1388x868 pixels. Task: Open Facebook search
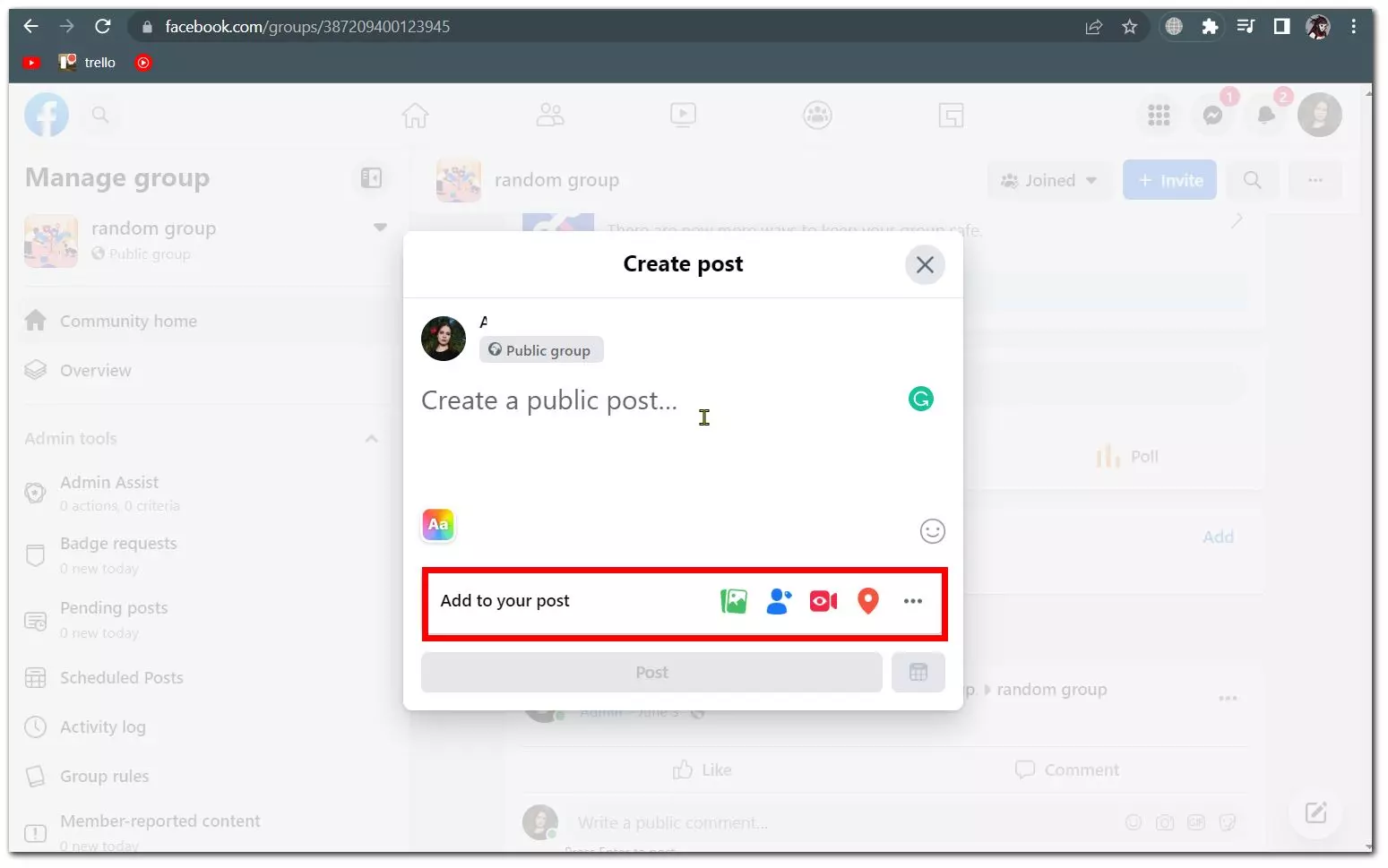100,115
